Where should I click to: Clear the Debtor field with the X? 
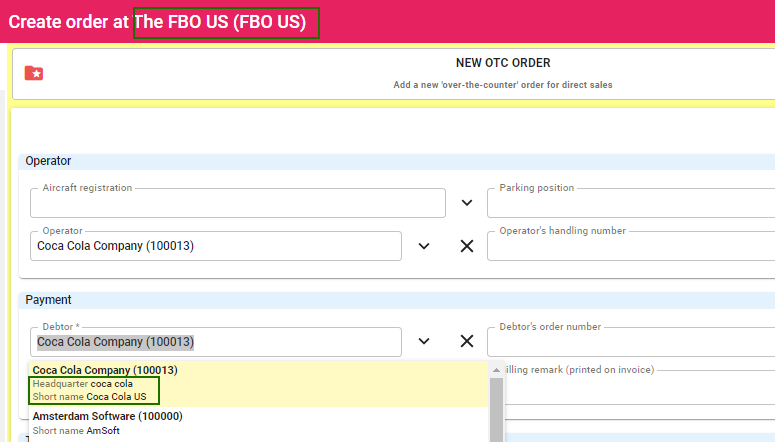[467, 341]
